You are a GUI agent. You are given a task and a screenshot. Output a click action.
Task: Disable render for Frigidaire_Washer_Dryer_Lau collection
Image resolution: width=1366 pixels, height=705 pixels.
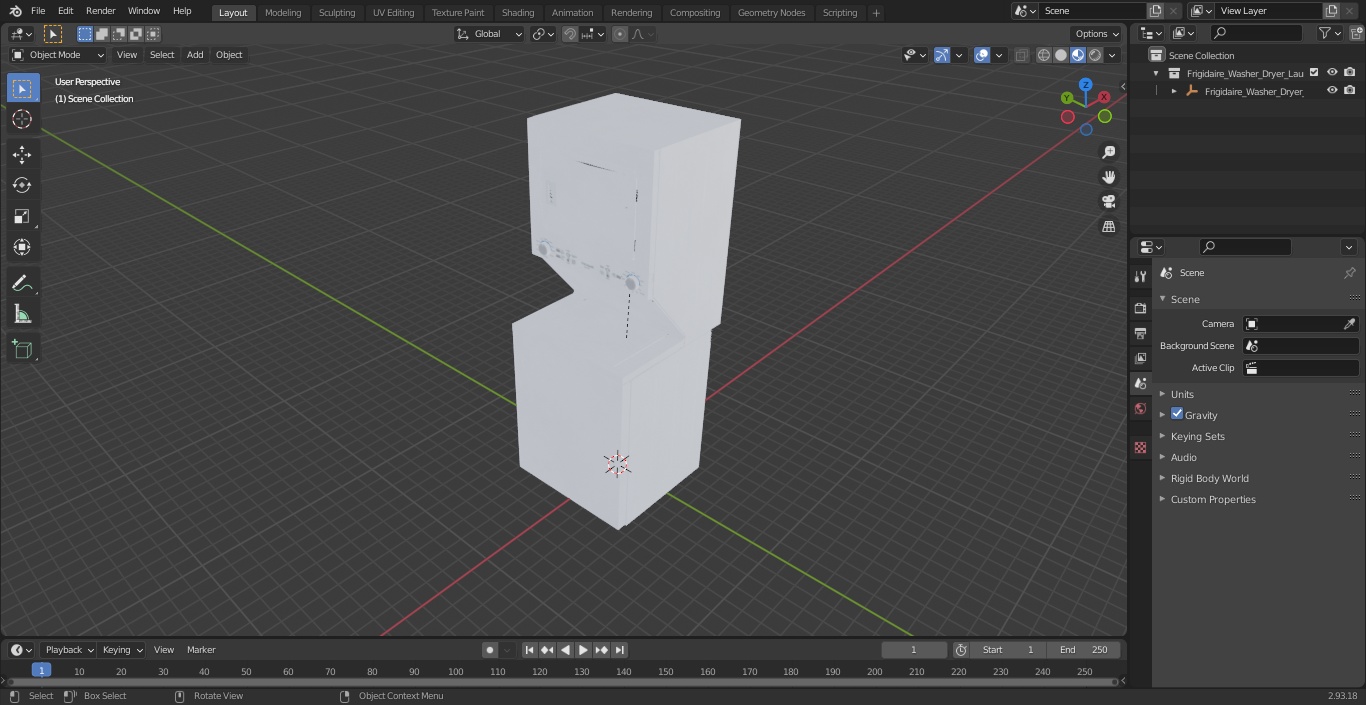pyautogui.click(x=1349, y=72)
